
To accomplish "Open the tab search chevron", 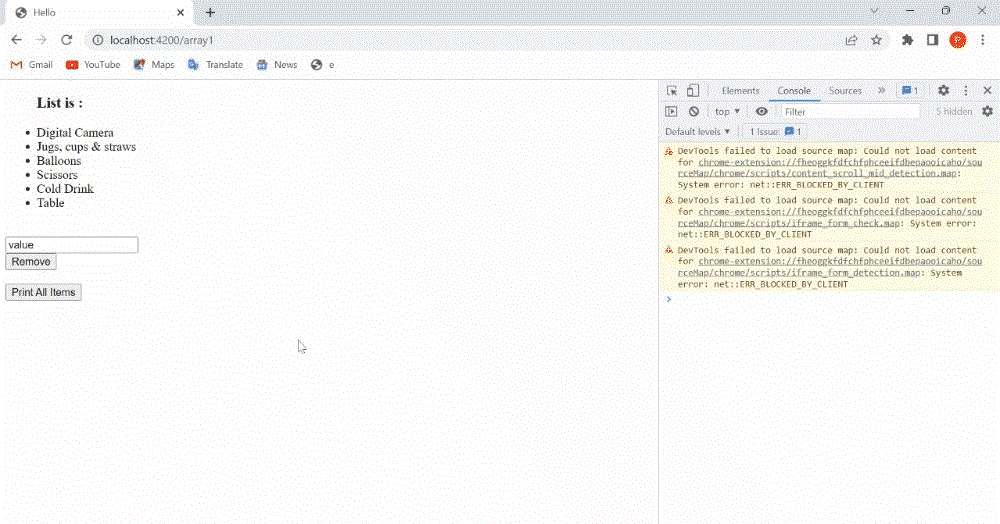I will pos(874,11).
